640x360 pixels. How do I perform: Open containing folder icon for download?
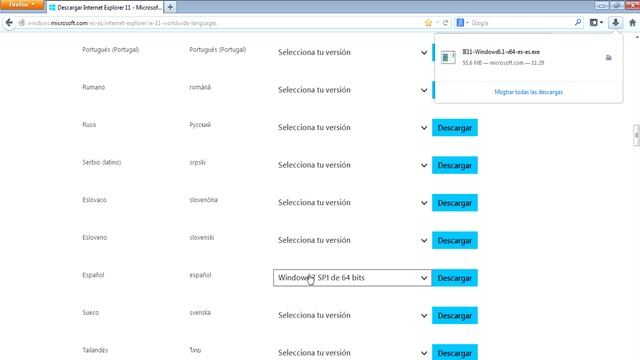coord(609,58)
